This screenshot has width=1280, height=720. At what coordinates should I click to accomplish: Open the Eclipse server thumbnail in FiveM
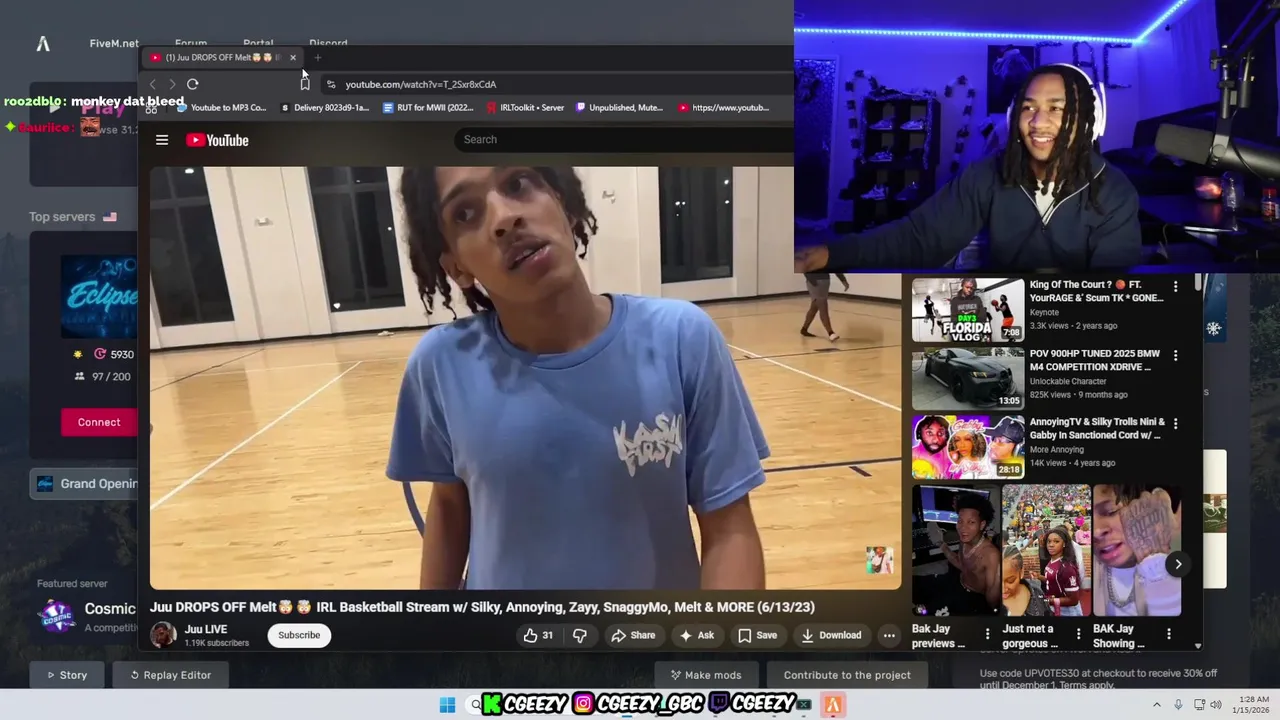click(x=99, y=297)
